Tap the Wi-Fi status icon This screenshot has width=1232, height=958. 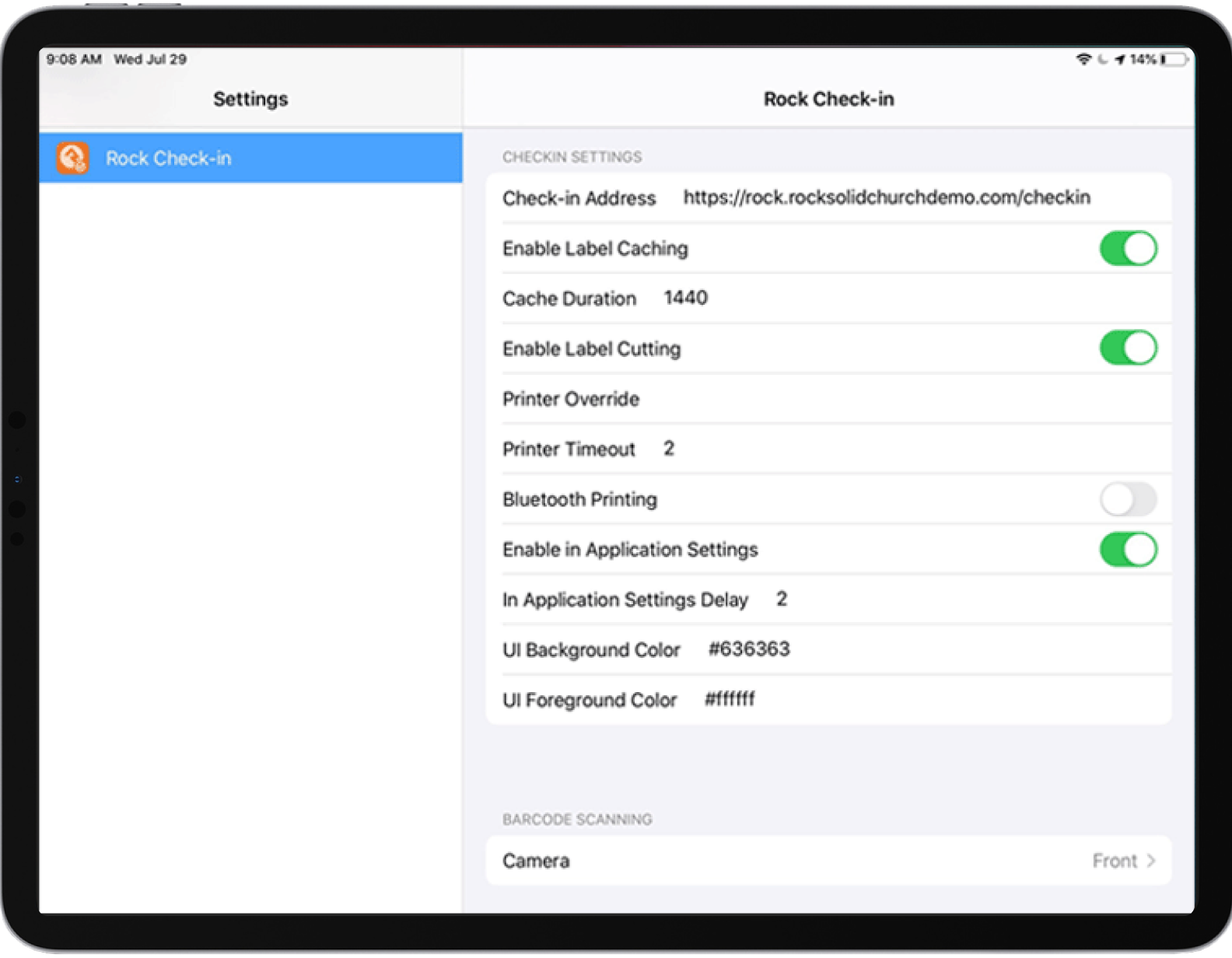tap(1083, 60)
